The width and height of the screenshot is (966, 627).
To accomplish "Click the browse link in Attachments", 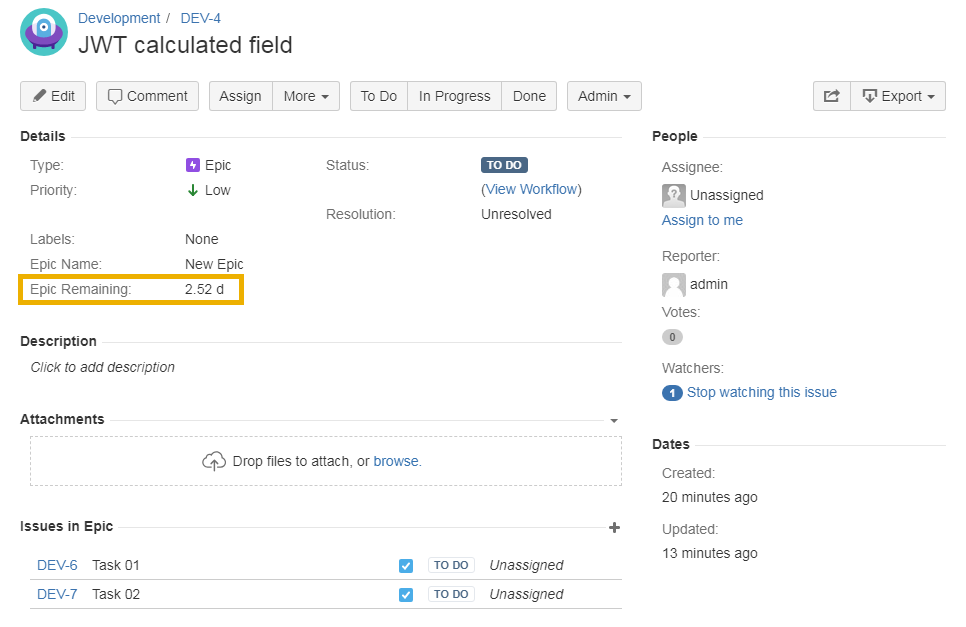I will [x=396, y=461].
